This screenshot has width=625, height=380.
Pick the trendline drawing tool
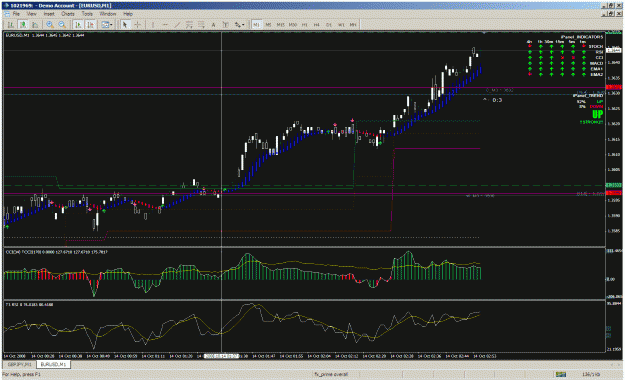click(x=177, y=25)
